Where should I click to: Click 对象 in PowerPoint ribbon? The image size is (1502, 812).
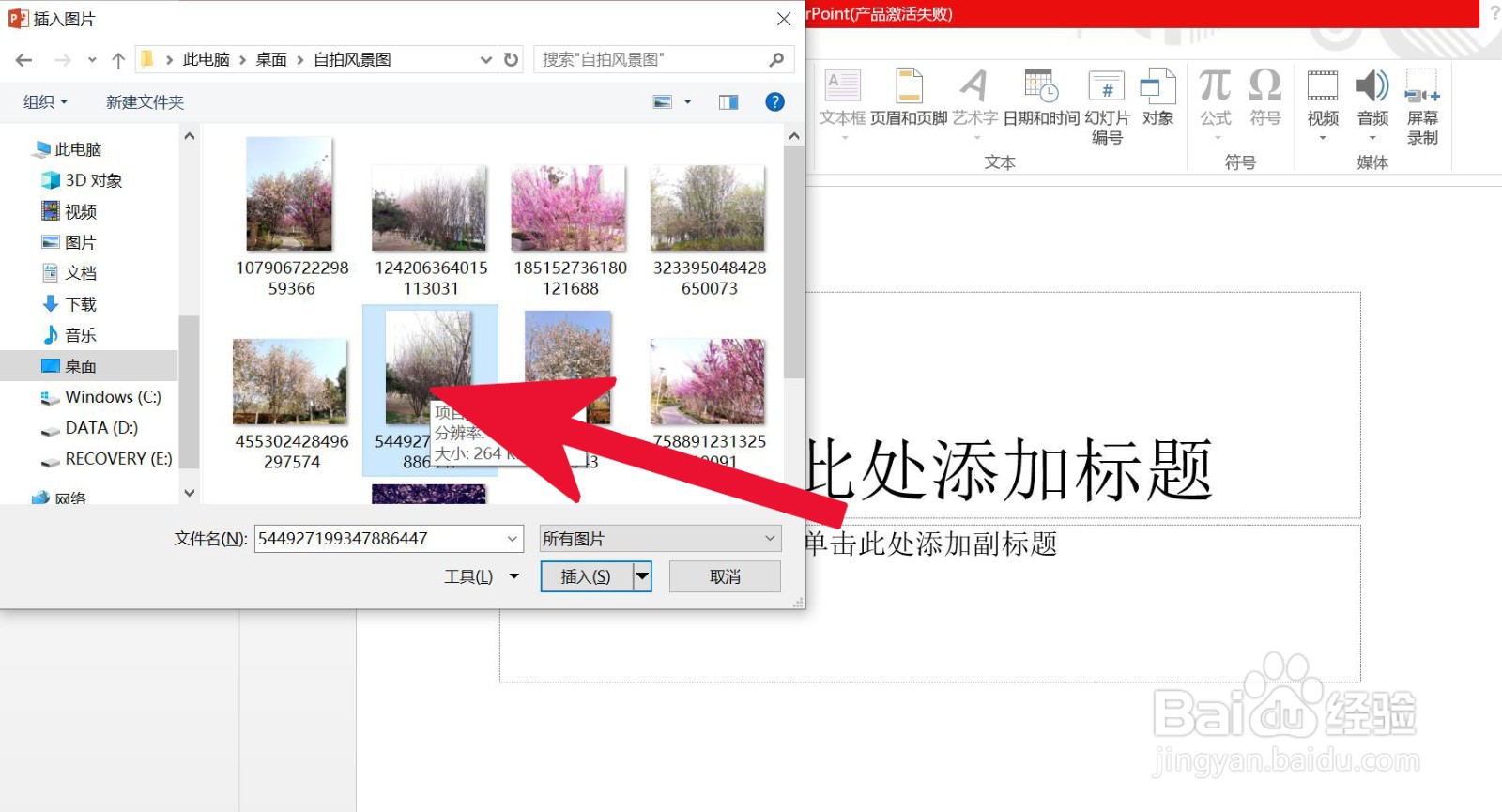click(x=1158, y=98)
